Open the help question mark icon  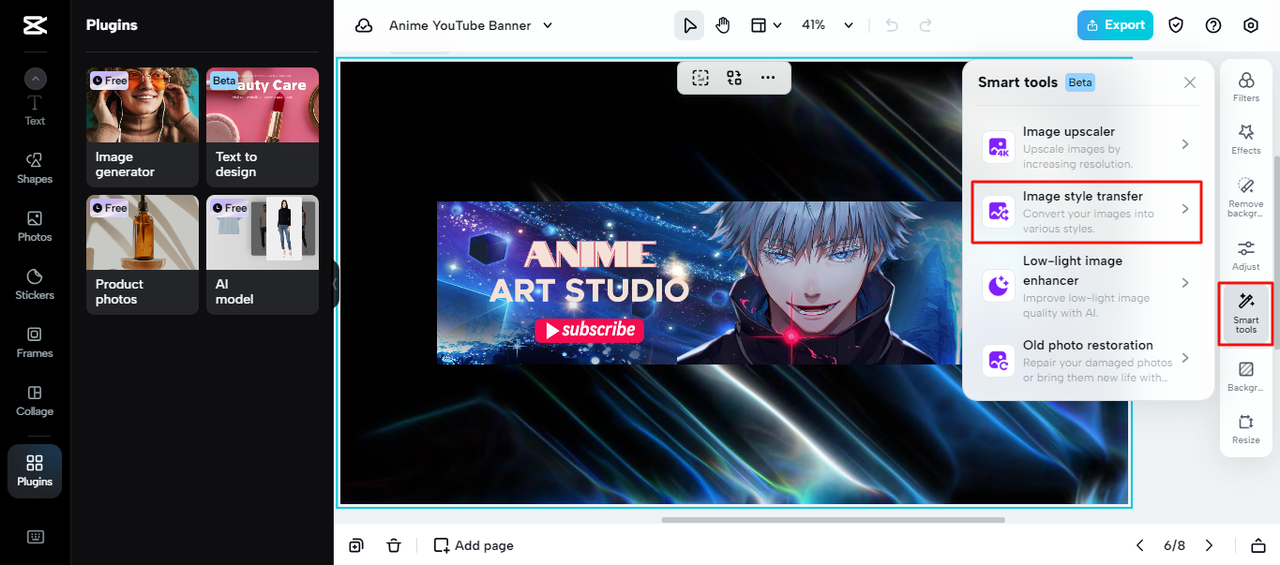(x=1213, y=25)
